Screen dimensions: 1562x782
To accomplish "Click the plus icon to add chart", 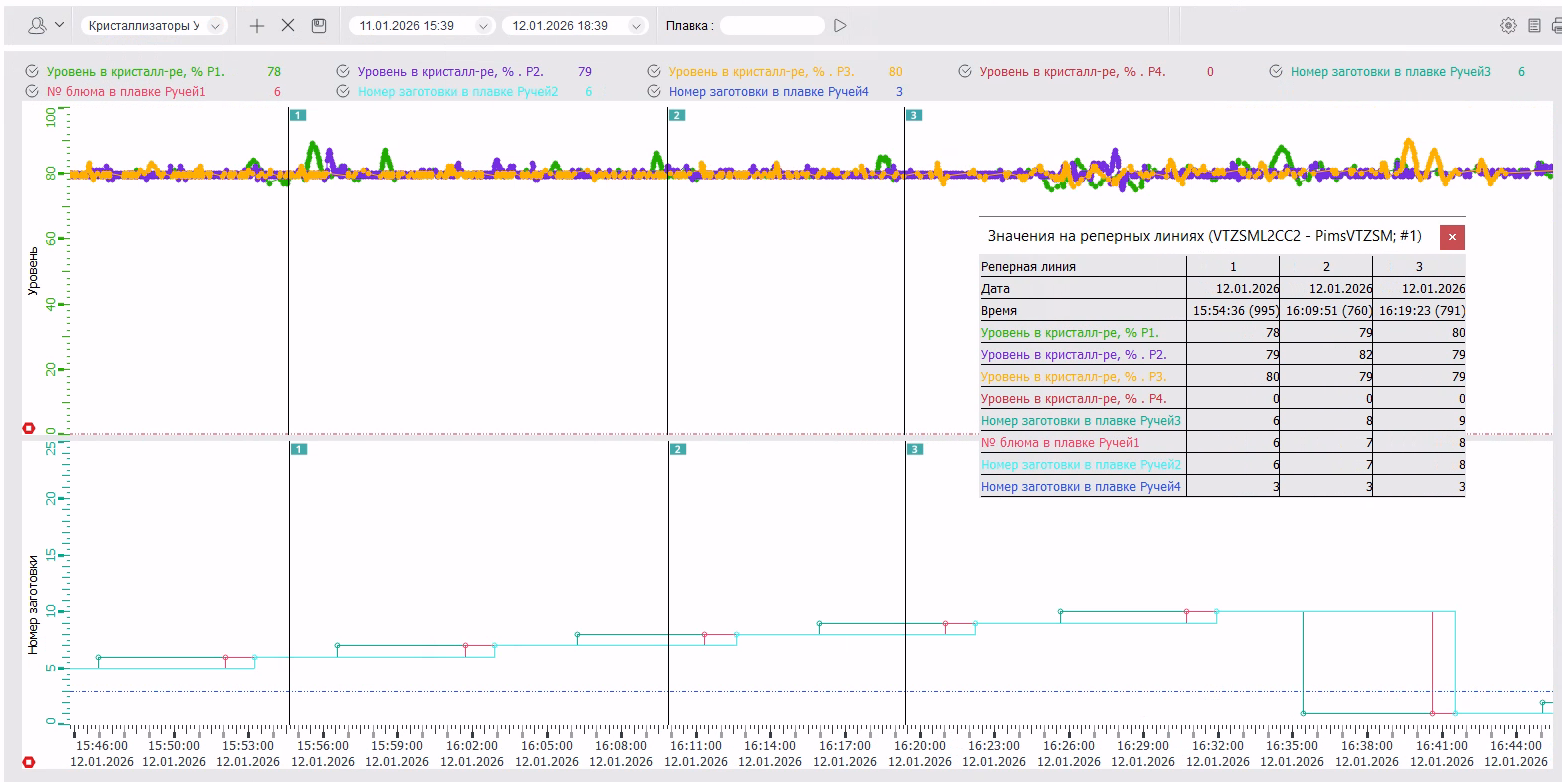I will click(x=257, y=26).
